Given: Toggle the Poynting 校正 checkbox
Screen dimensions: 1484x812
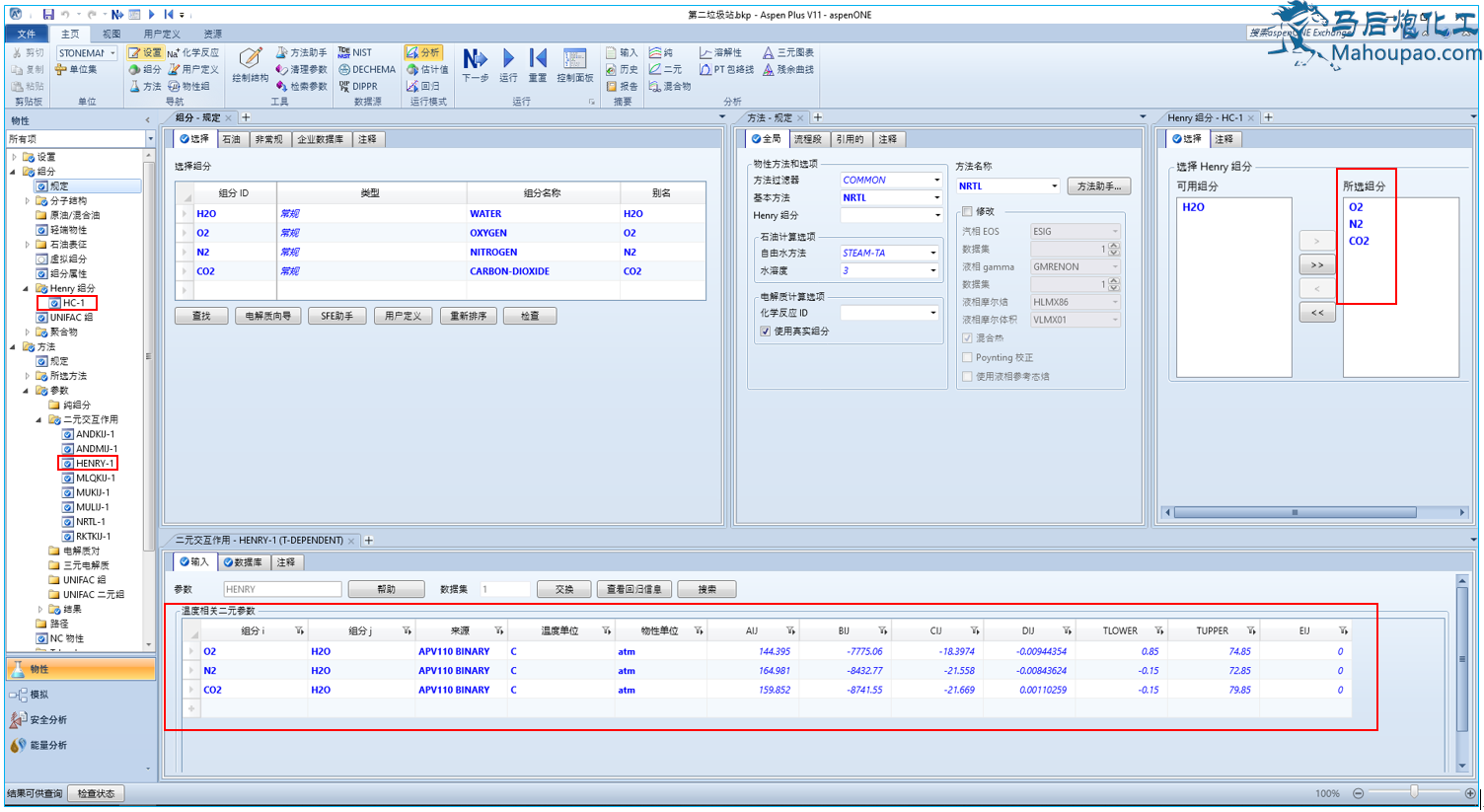Looking at the screenshot, I should 967,357.
